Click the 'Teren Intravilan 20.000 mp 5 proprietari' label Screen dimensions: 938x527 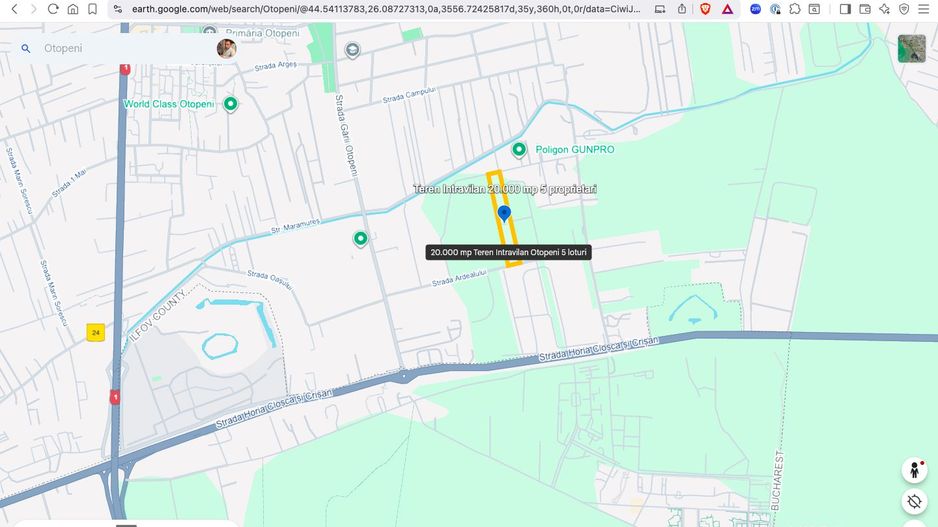click(x=505, y=189)
